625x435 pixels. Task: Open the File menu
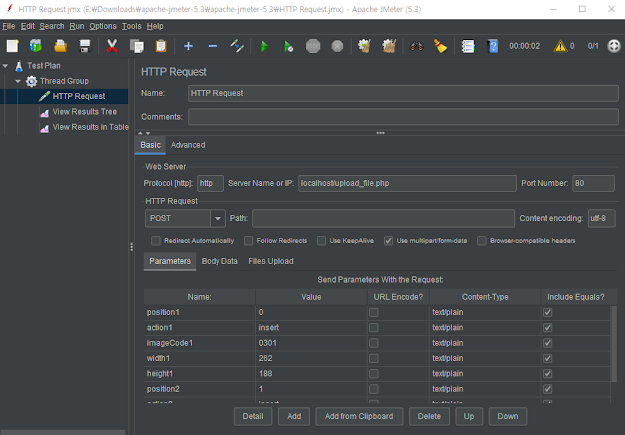pos(9,26)
